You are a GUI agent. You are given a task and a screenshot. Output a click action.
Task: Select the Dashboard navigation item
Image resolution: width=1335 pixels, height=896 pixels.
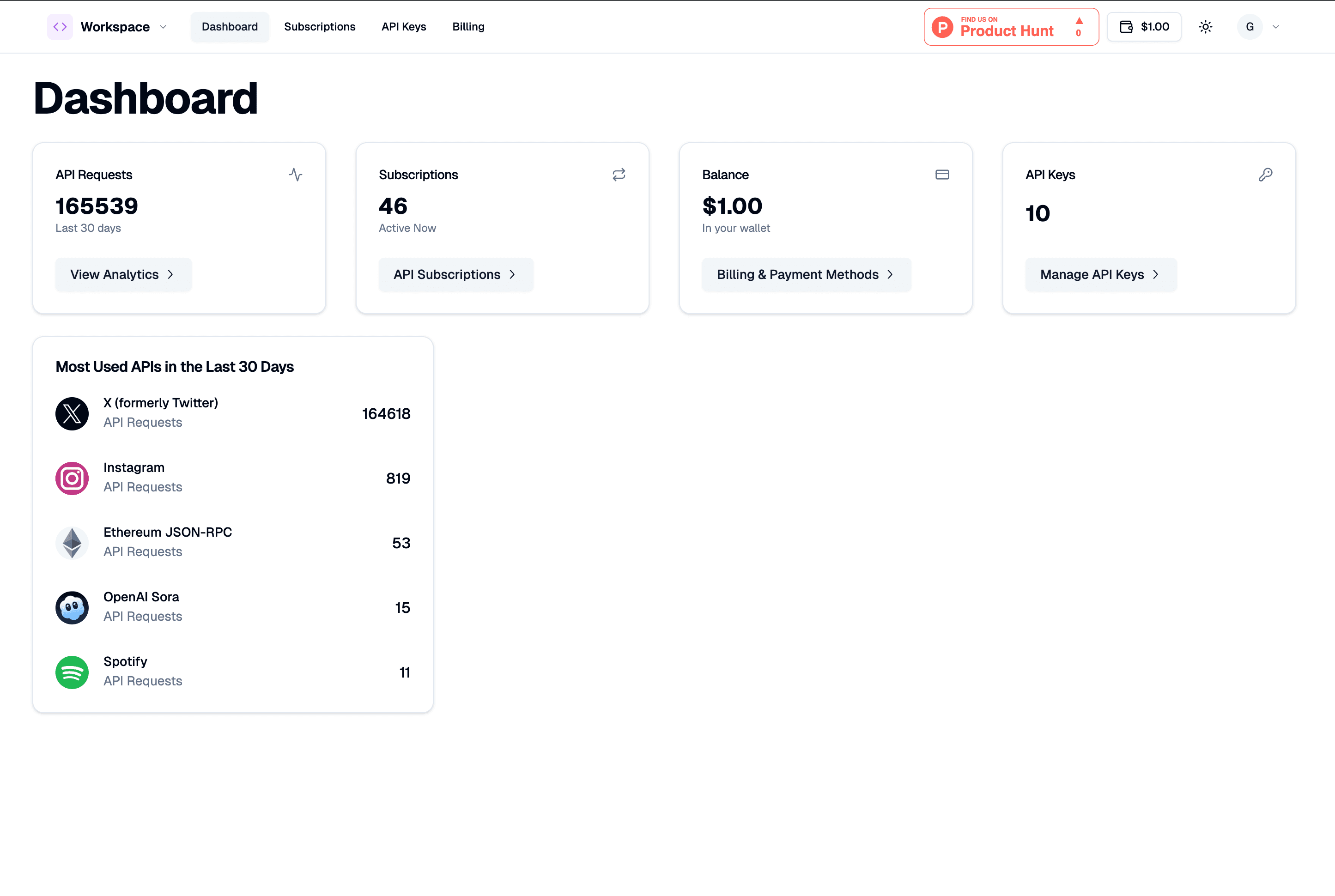tap(230, 26)
